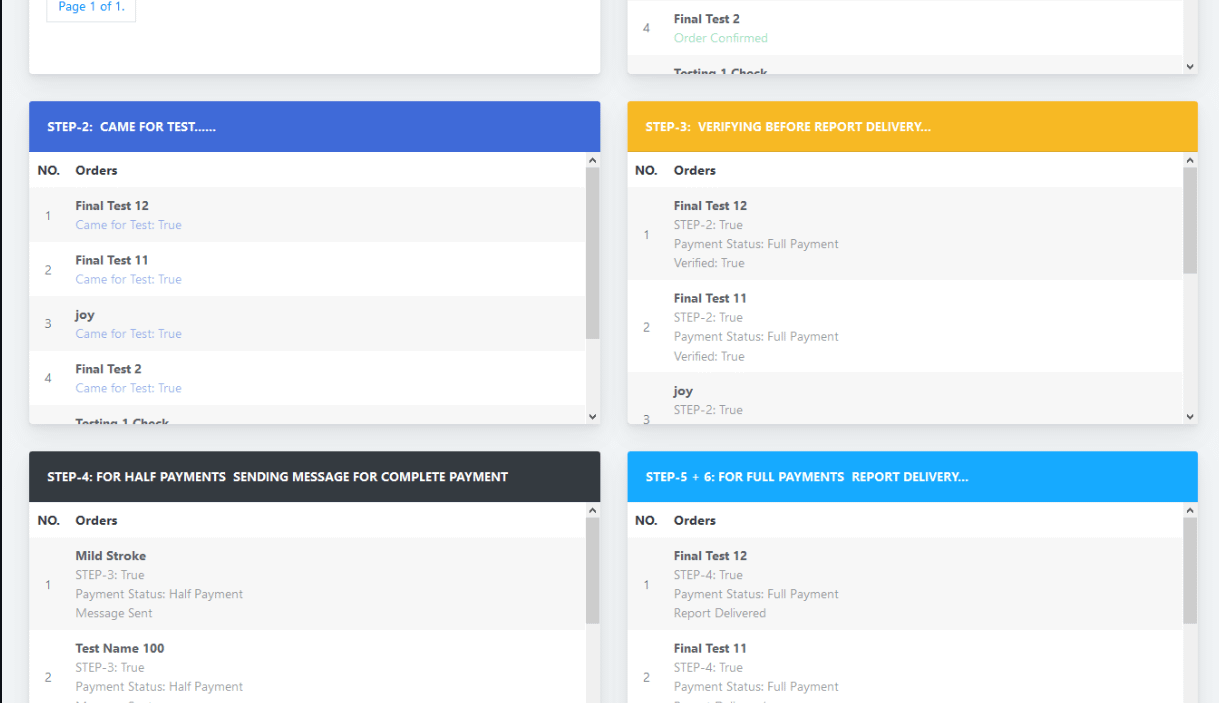Open 'Final Test 11' in the STEP-3 list
The height and width of the screenshot is (703, 1219).
click(710, 298)
